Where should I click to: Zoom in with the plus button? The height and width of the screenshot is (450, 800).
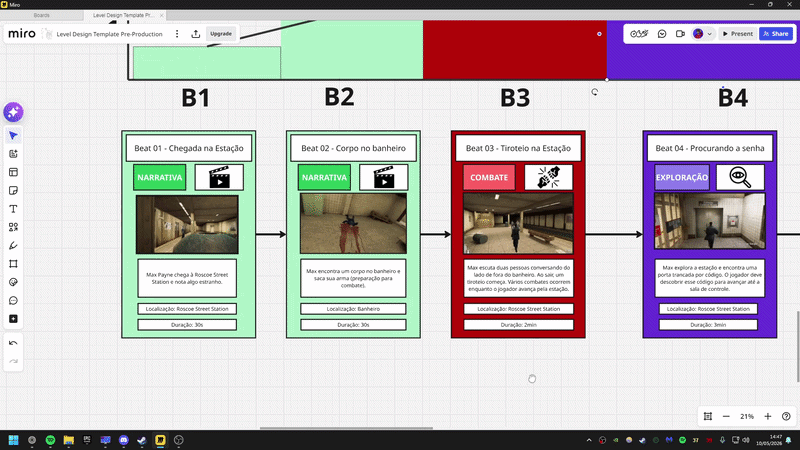768,416
